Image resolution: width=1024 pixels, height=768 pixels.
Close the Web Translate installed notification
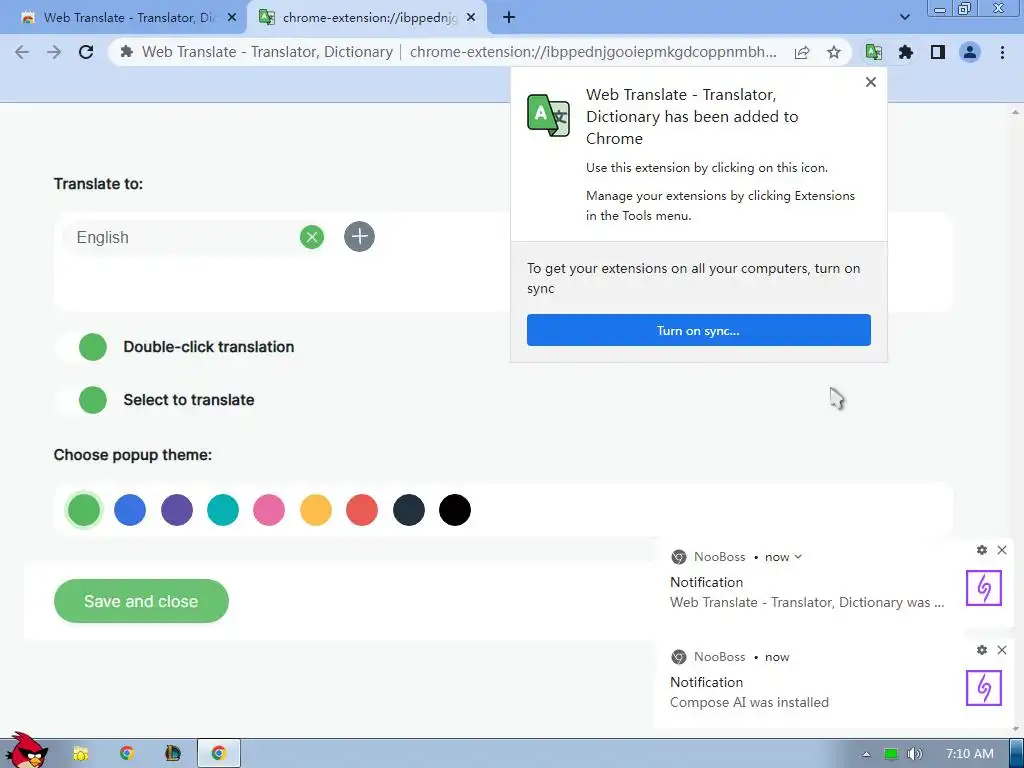[1002, 550]
